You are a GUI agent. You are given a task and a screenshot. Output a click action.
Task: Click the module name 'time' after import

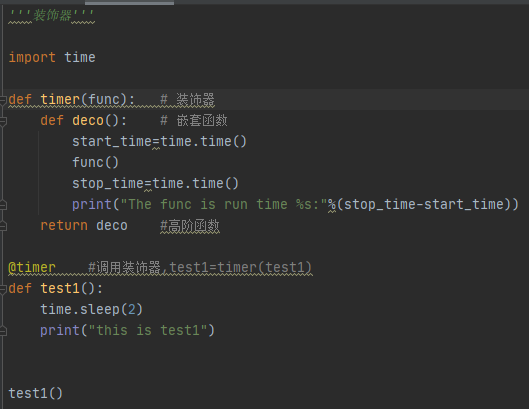pyautogui.click(x=80, y=57)
